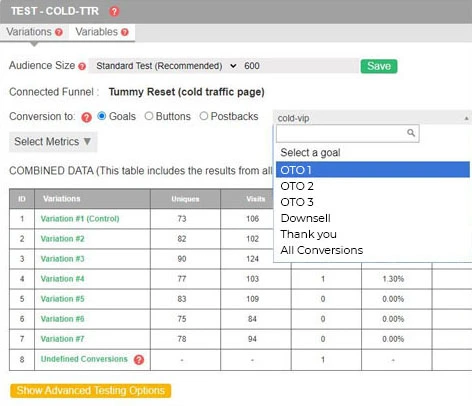
Task: Open the Standard Test audience size dropdown
Action: 166,66
